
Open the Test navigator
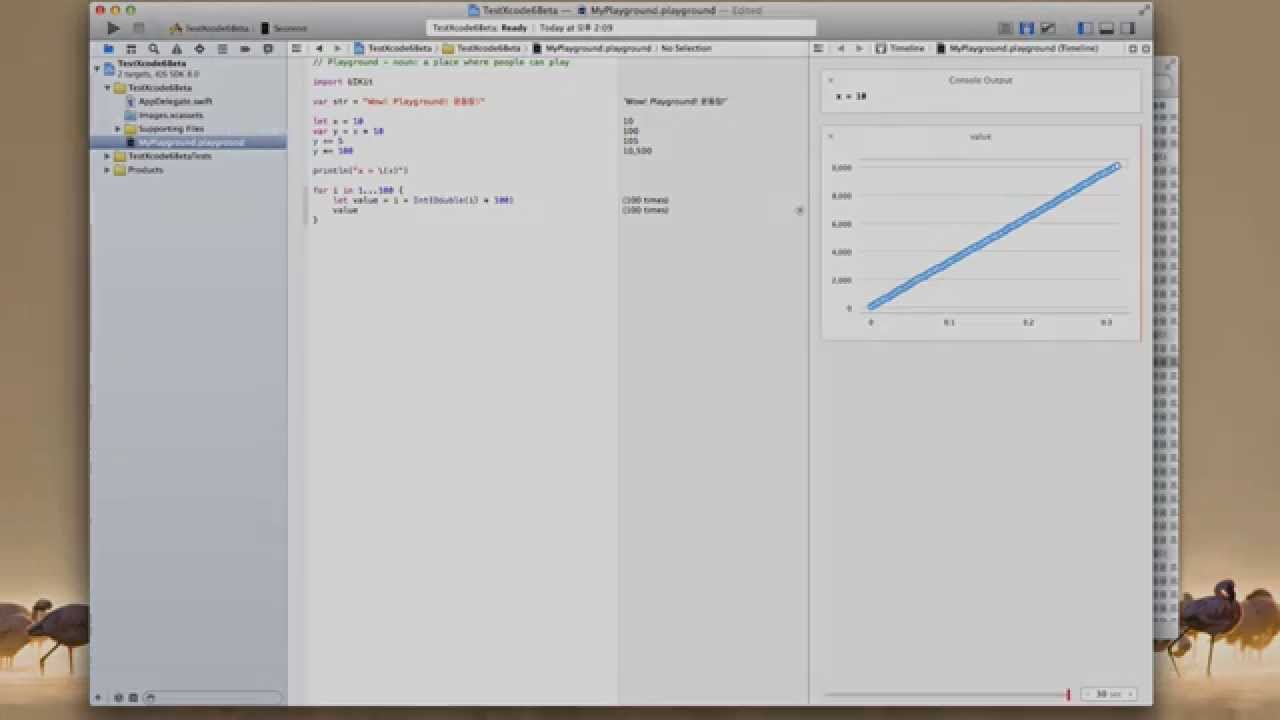(x=199, y=48)
